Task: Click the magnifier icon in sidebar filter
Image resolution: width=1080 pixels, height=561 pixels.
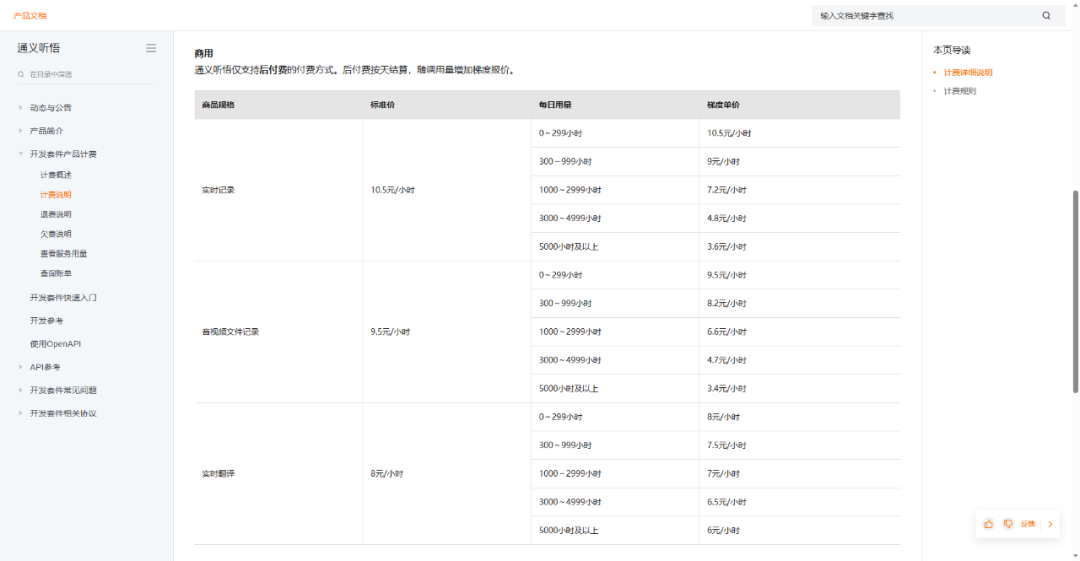Action: click(21, 74)
